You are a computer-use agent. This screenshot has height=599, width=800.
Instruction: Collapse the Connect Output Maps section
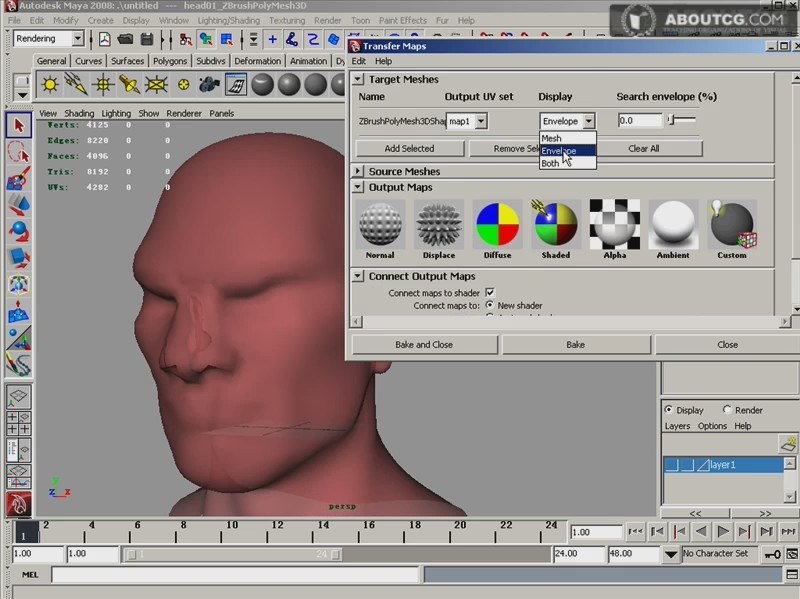pyautogui.click(x=358, y=276)
